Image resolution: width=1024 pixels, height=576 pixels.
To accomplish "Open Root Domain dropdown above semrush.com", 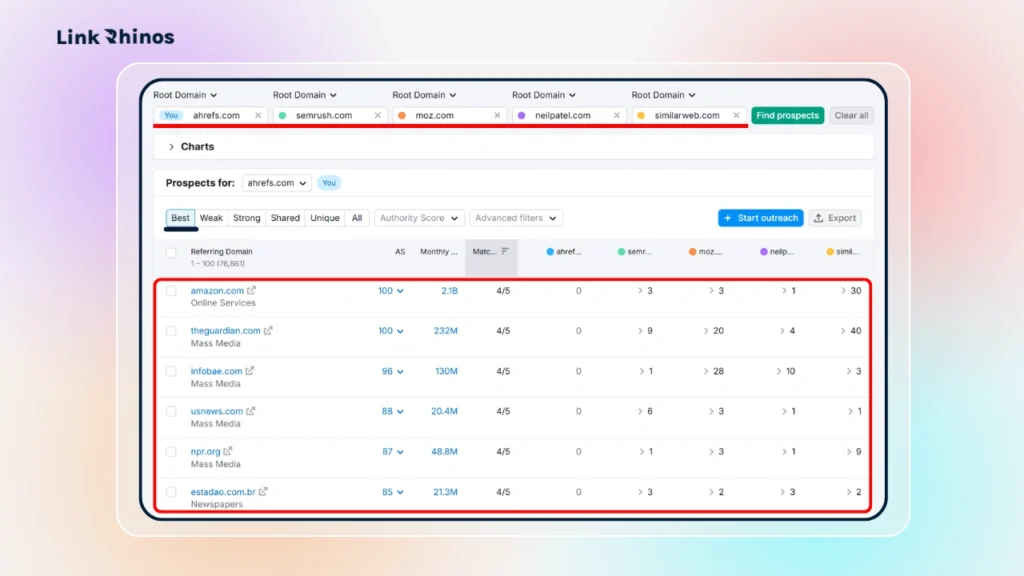I will pyautogui.click(x=304, y=95).
